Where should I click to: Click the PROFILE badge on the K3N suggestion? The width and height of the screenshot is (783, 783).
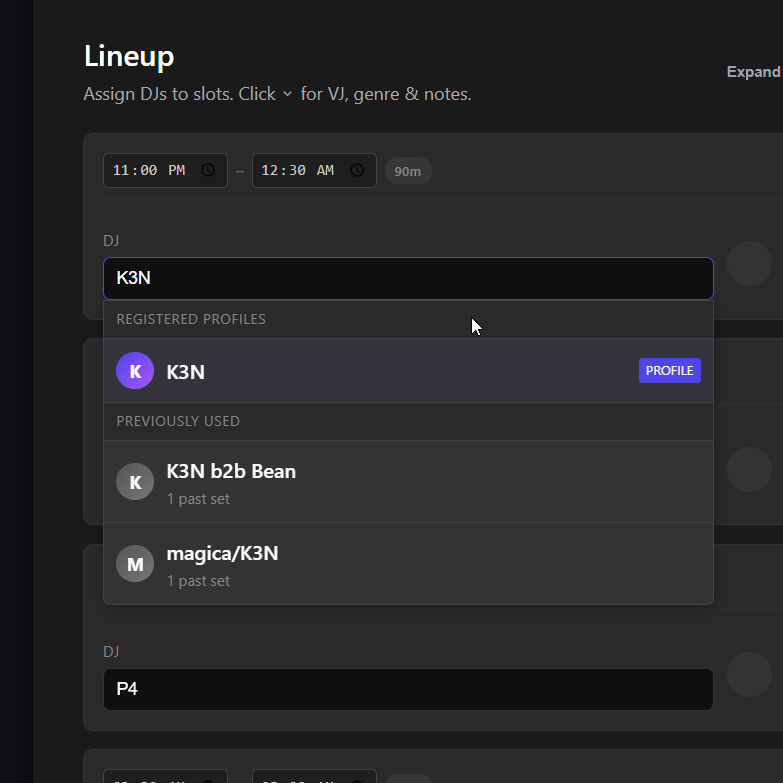pos(669,371)
